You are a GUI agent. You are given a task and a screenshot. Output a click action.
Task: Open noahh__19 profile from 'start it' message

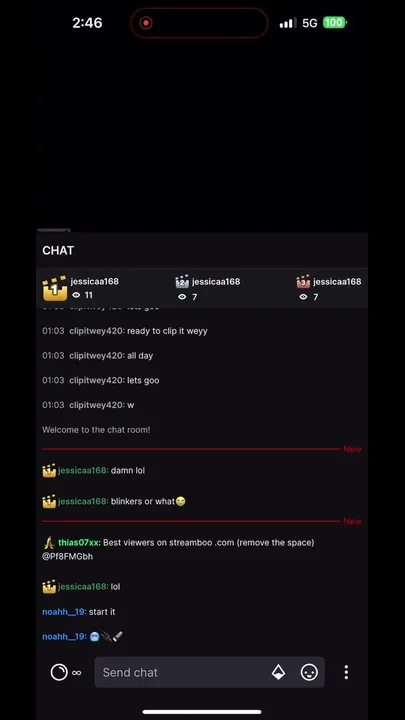click(x=64, y=612)
